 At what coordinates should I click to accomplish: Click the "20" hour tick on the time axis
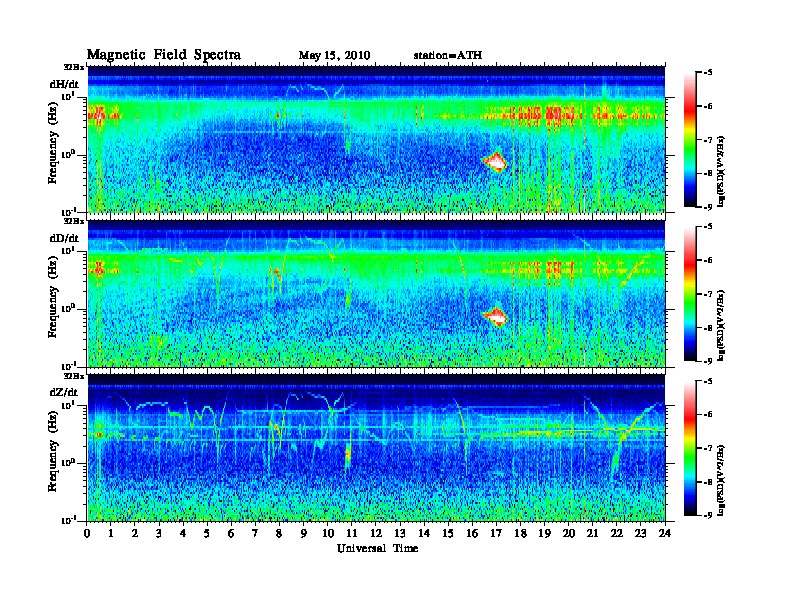pyautogui.click(x=569, y=533)
